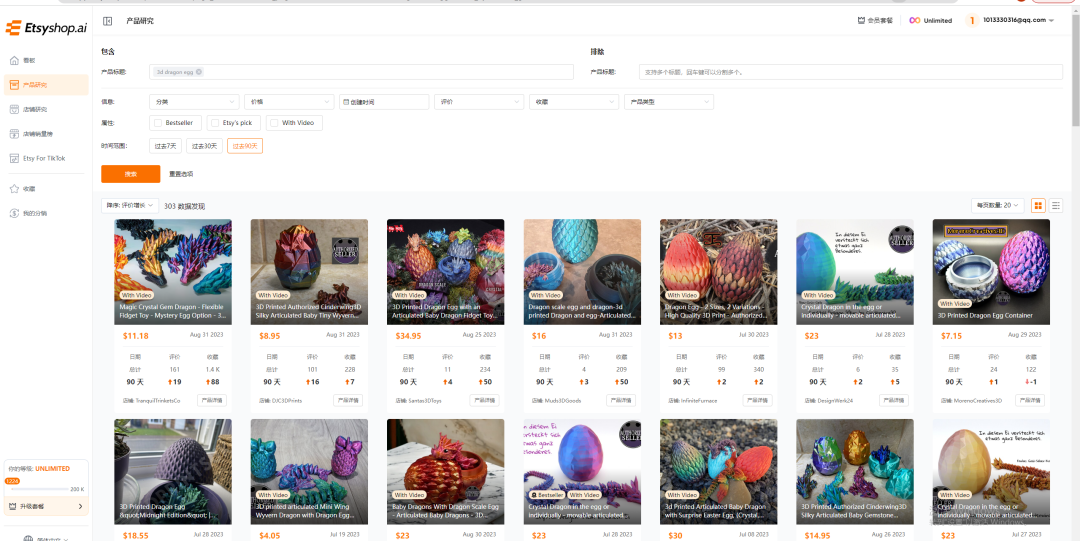
Task: Click the orange account avatar
Action: pos(972,21)
